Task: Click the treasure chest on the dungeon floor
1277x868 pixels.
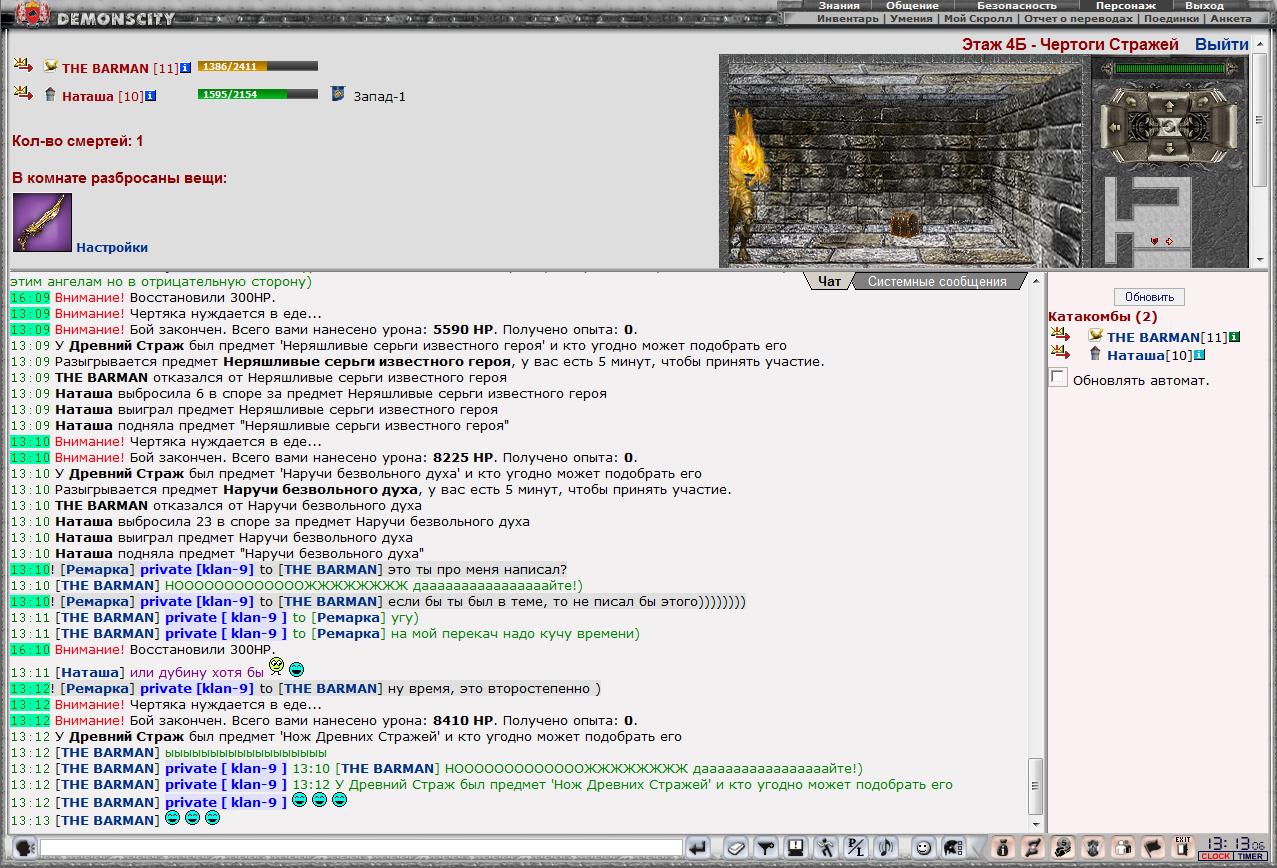Action: 904,225
